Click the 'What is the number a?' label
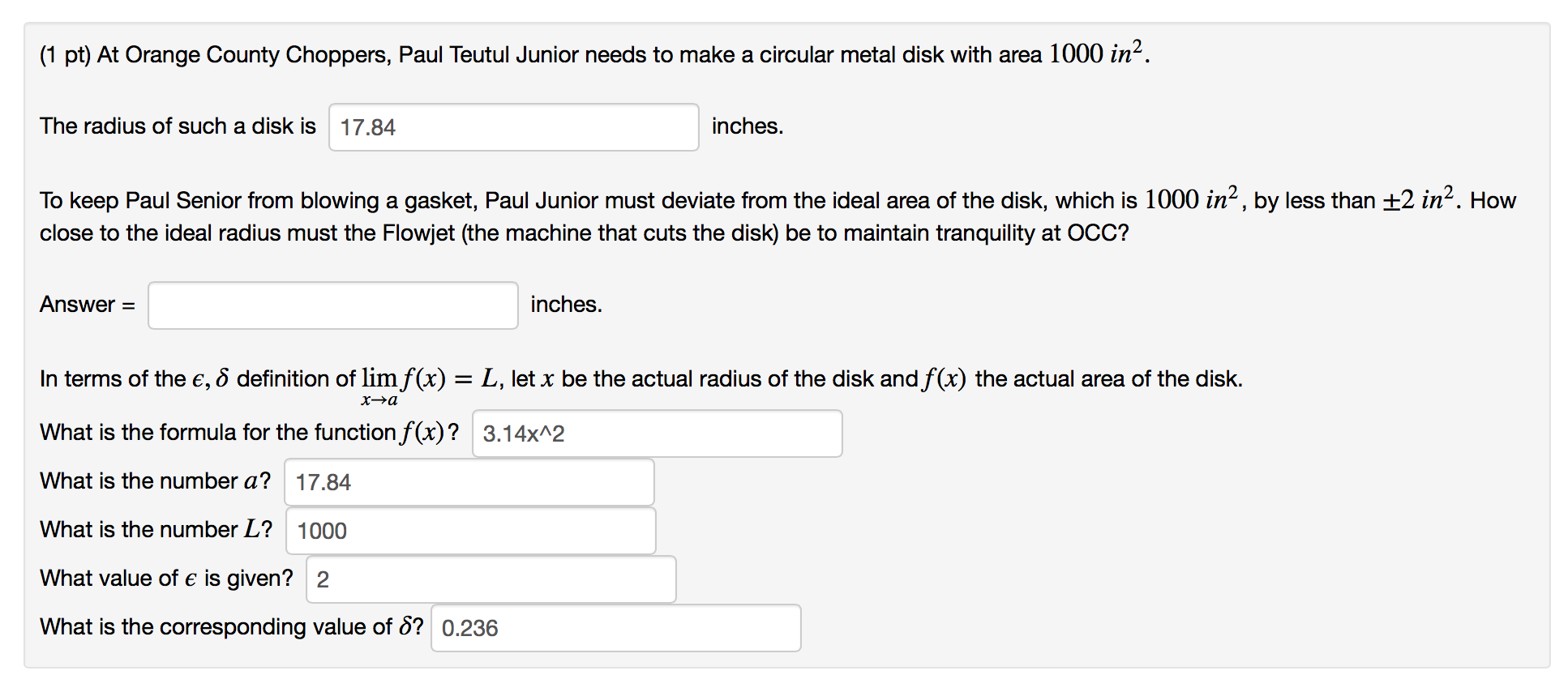This screenshot has width=1568, height=692. tap(156, 481)
